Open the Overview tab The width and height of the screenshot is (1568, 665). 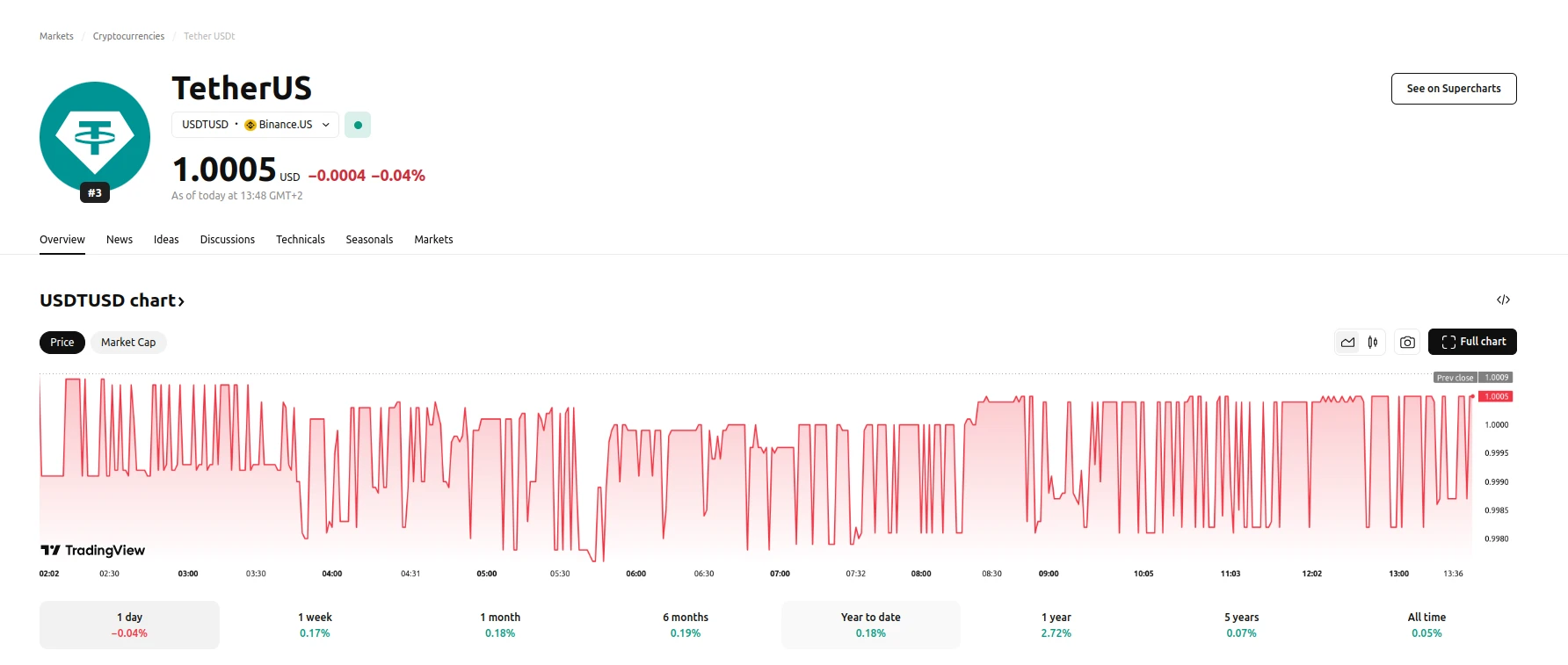[62, 240]
